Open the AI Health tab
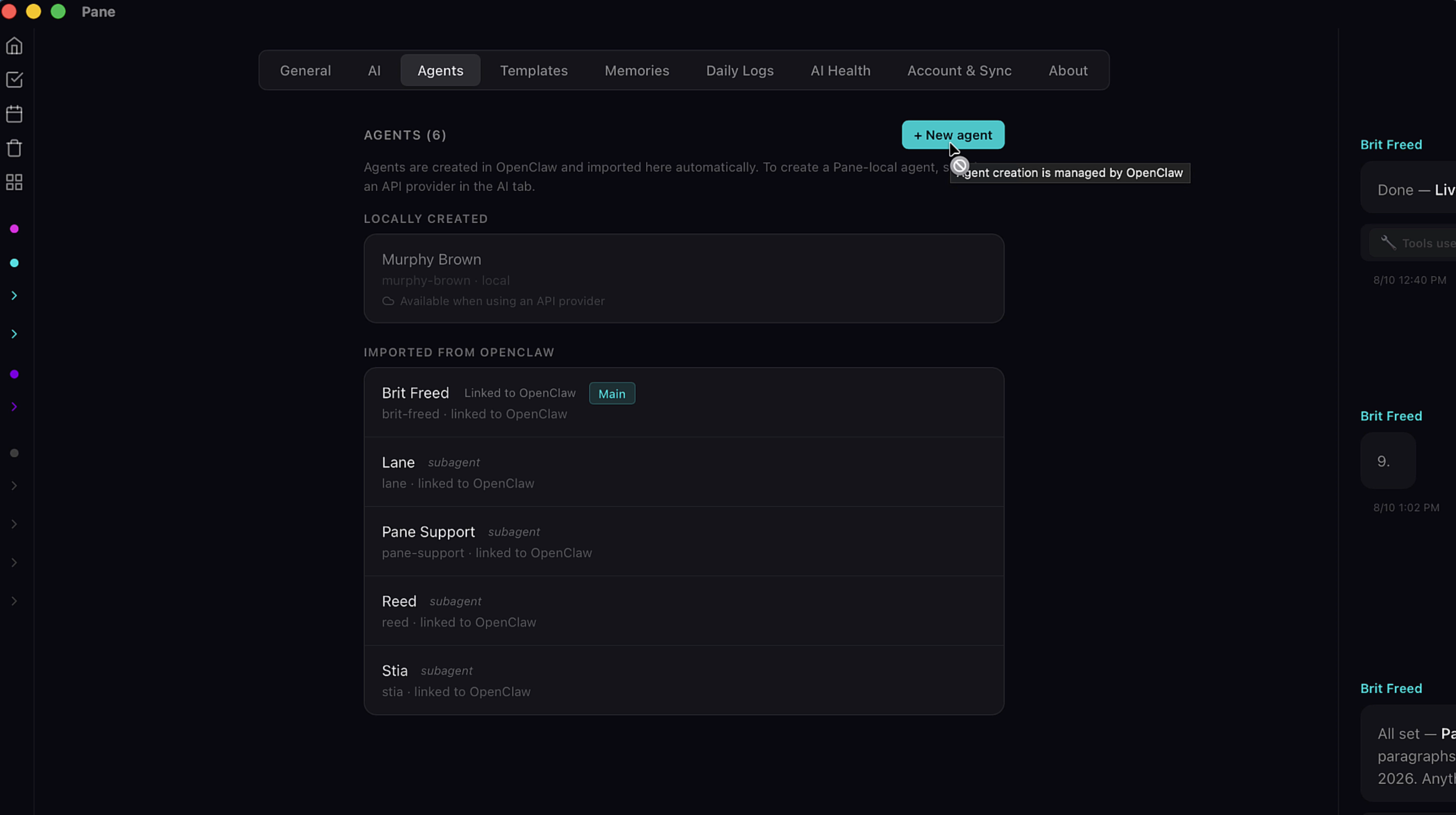The width and height of the screenshot is (1456, 815). click(841, 70)
